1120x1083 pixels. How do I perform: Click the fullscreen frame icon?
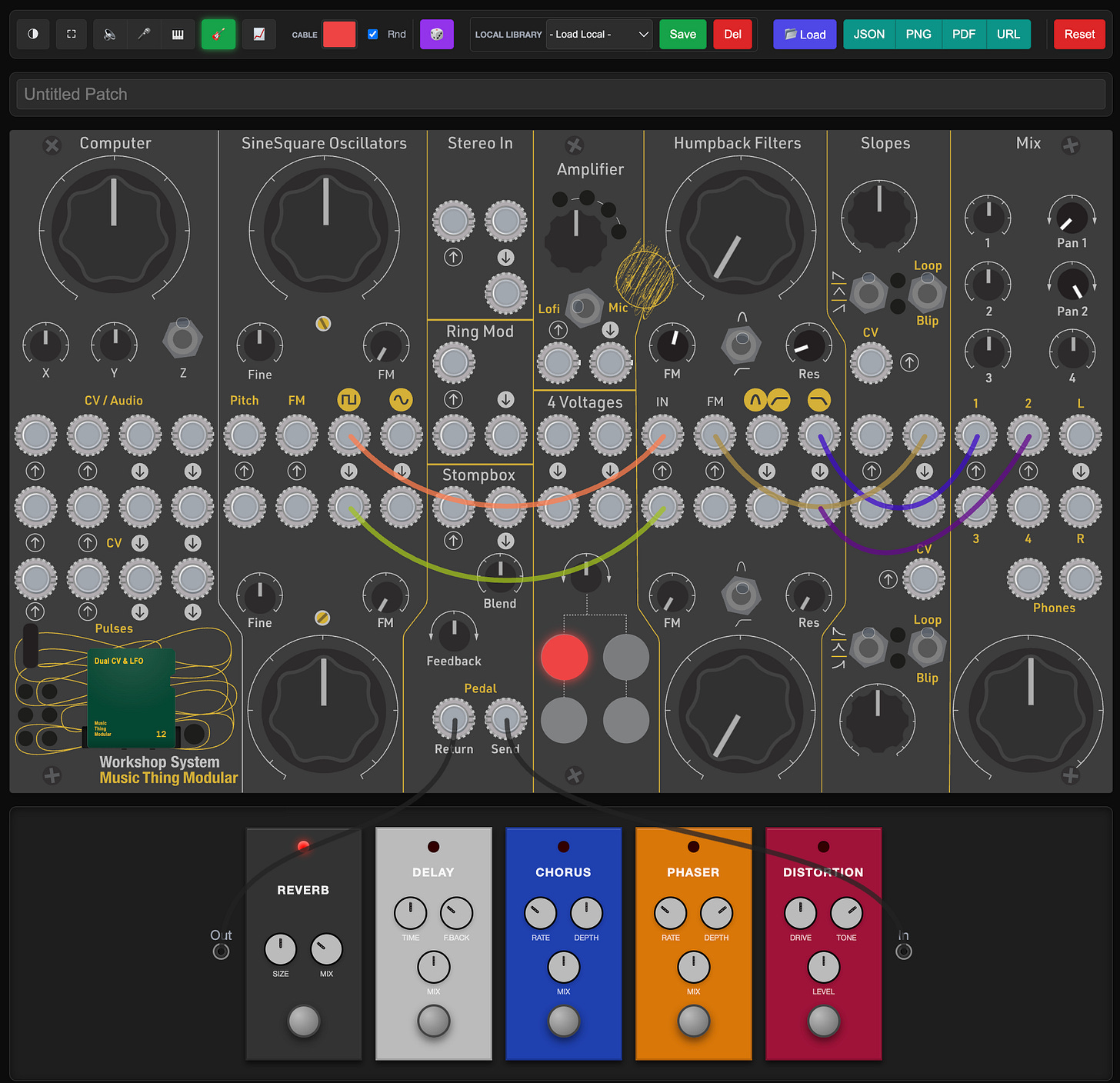coord(72,35)
